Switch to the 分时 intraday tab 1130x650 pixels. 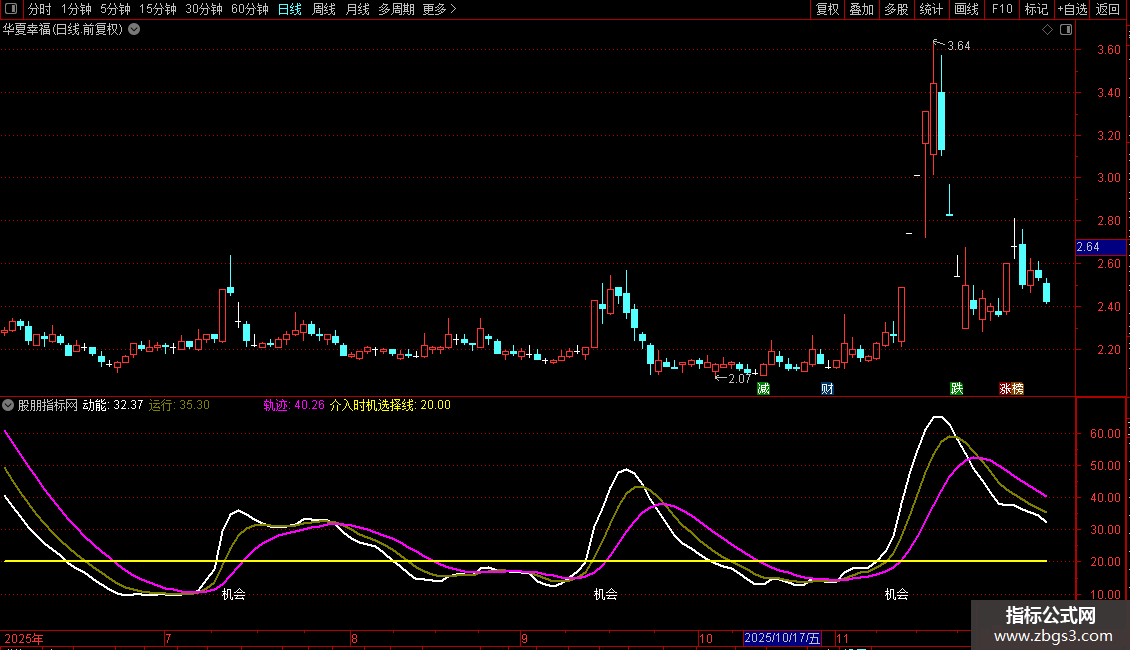[x=39, y=9]
